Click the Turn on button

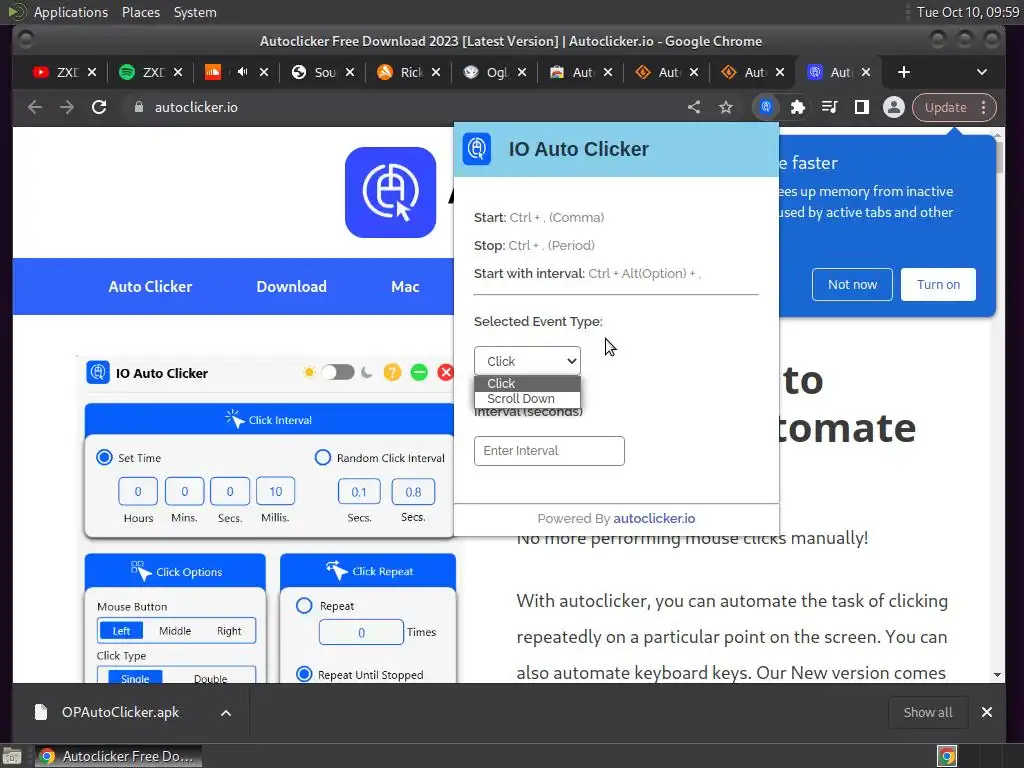coord(938,285)
